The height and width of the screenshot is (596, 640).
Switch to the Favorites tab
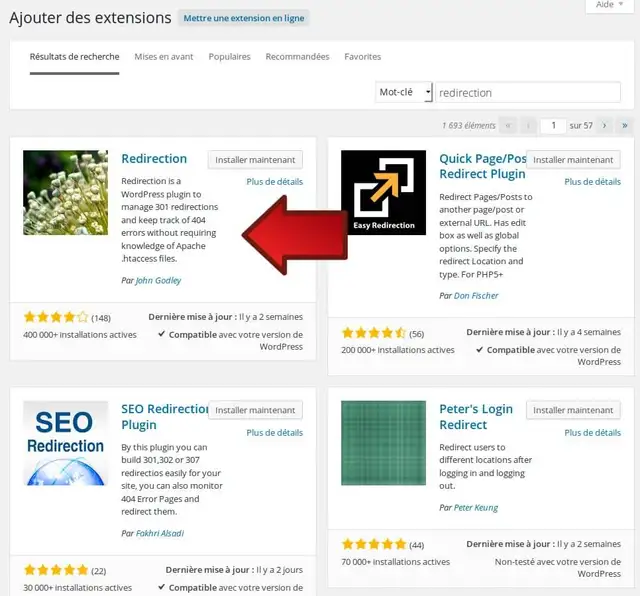(362, 57)
